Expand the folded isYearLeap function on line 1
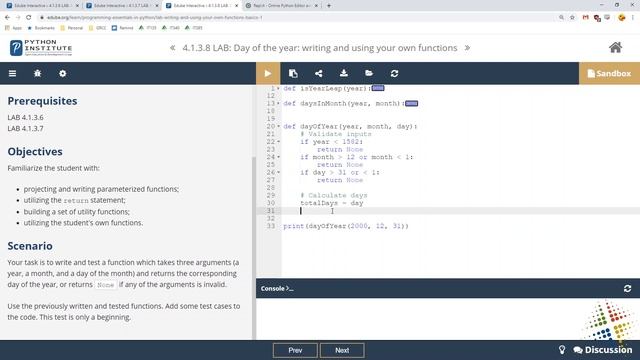640x360 pixels. (x=278, y=88)
